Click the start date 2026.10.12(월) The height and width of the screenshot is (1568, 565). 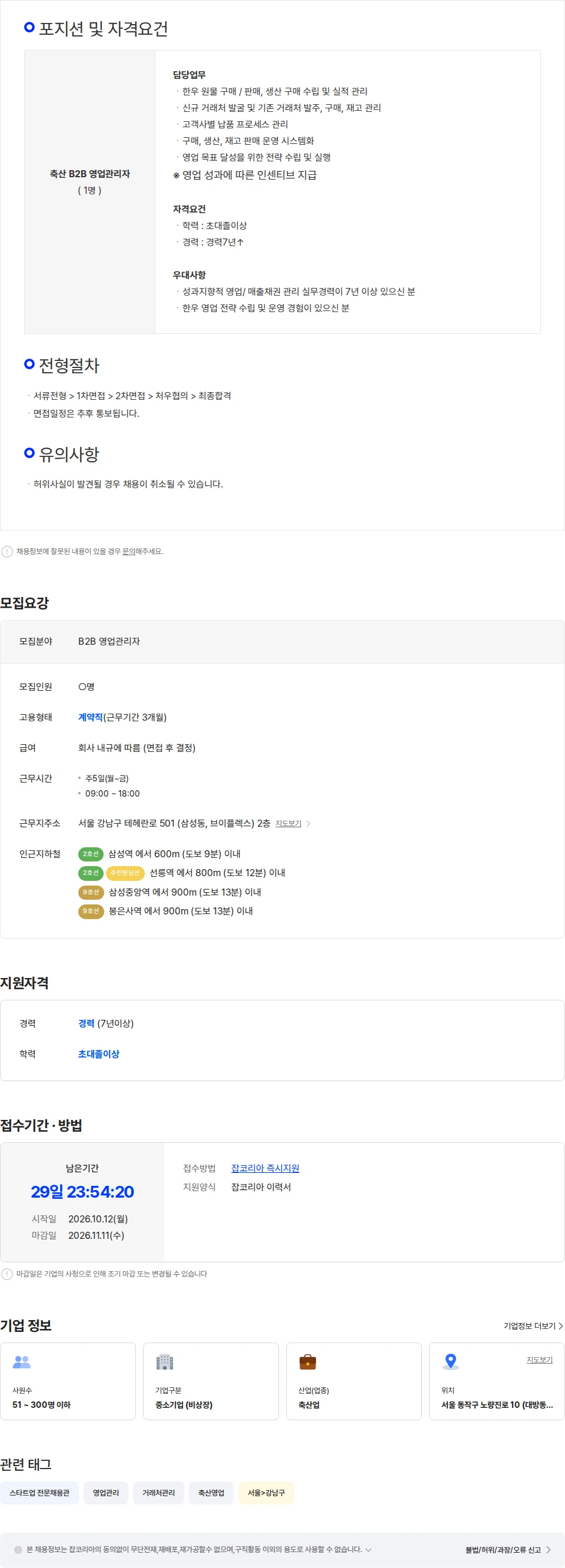(x=98, y=1219)
